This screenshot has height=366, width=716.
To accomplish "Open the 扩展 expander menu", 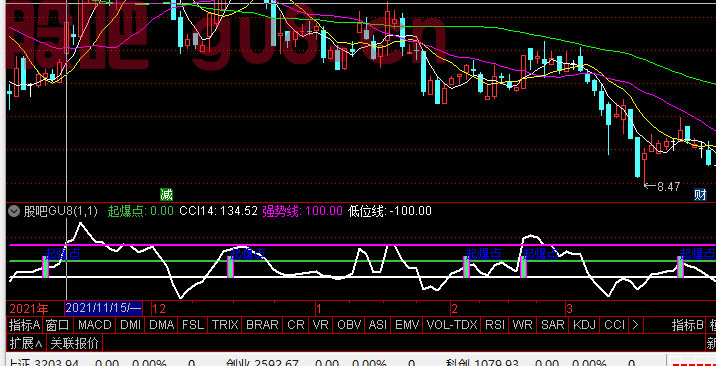I will pos(26,342).
